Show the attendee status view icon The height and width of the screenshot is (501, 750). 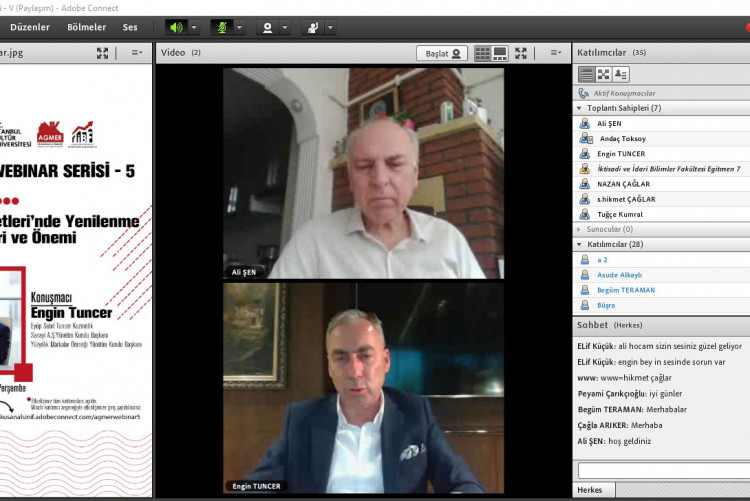point(621,74)
